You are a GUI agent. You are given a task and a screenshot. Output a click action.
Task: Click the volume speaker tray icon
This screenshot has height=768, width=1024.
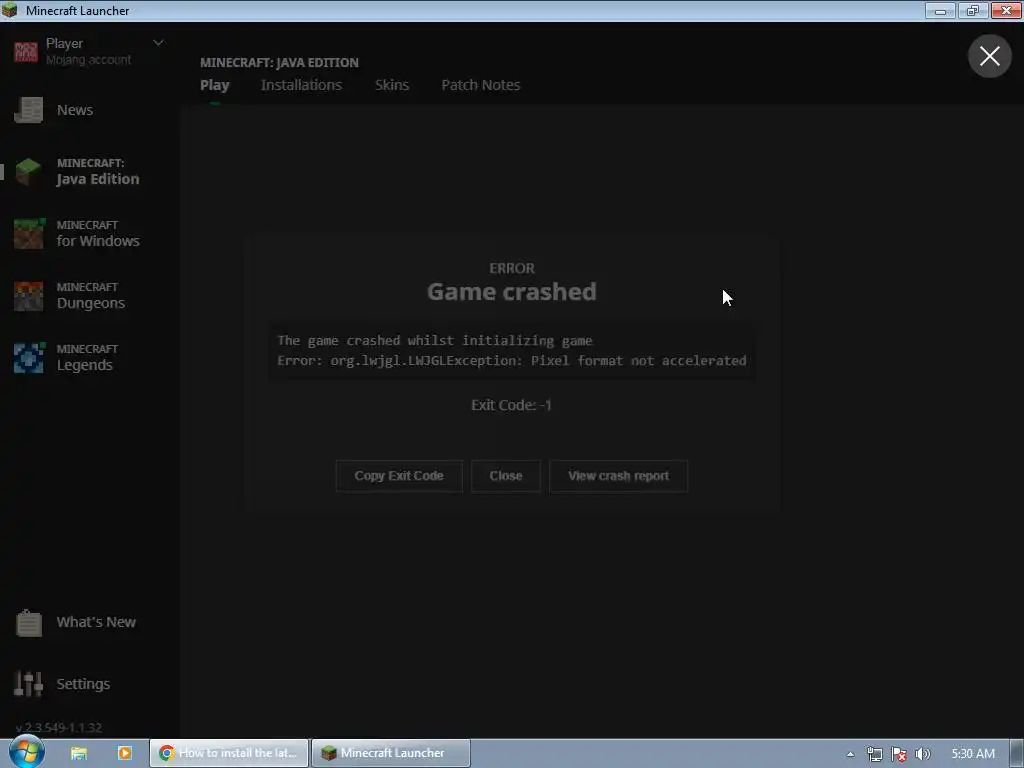pos(922,754)
